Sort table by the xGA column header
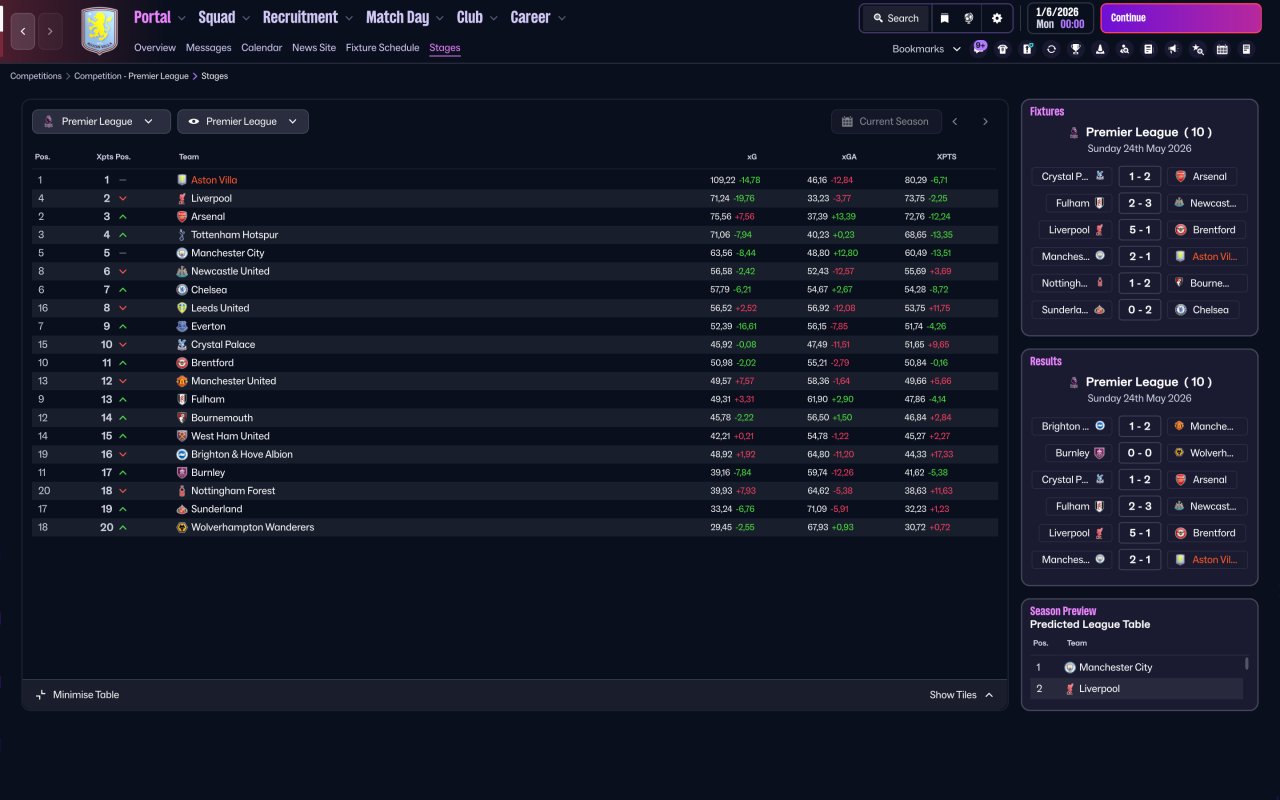 tap(849, 157)
